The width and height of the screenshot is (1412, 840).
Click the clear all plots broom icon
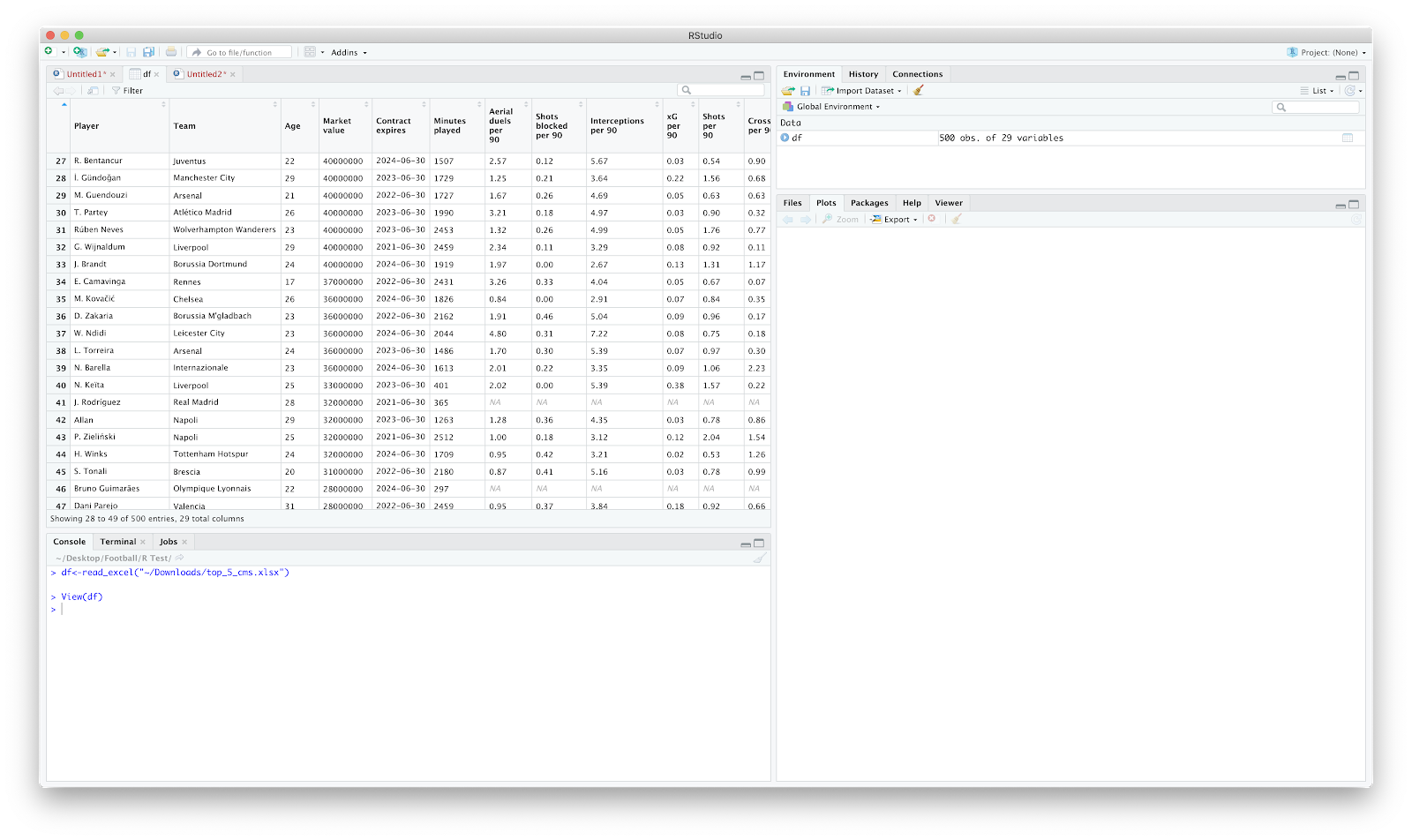(957, 219)
